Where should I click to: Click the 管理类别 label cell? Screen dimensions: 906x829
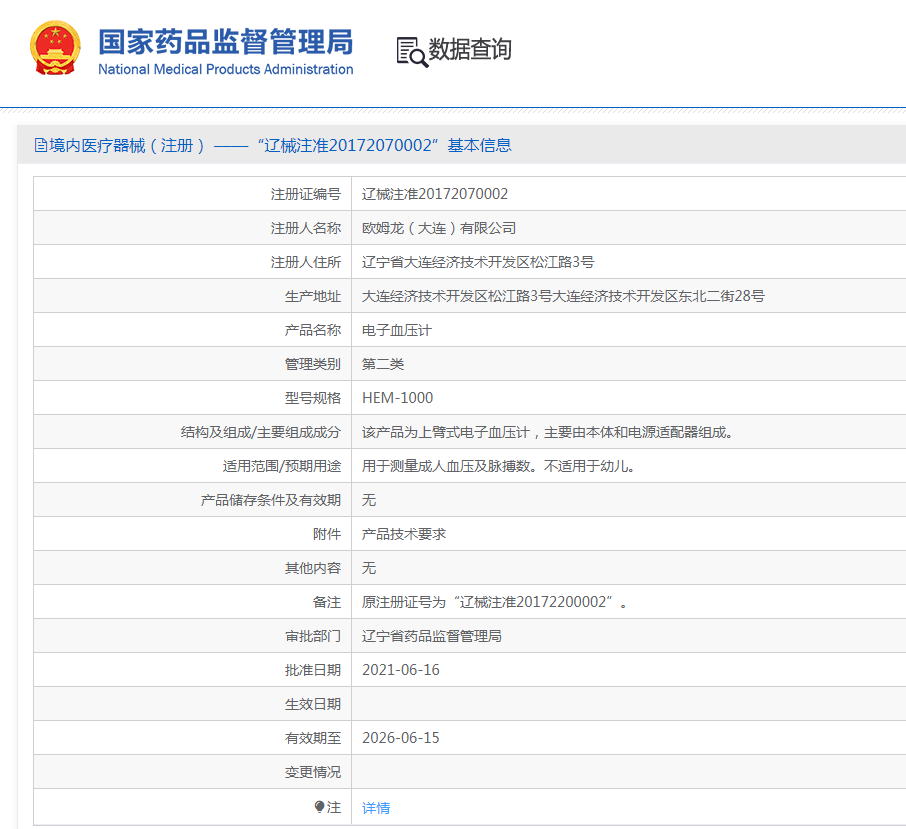pyautogui.click(x=192, y=364)
